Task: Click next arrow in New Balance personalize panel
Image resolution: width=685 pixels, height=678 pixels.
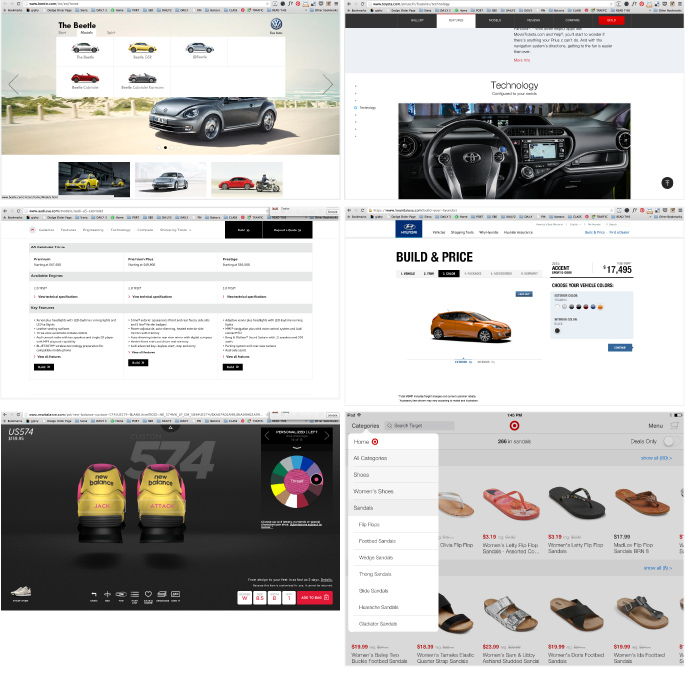Action: pyautogui.click(x=326, y=436)
